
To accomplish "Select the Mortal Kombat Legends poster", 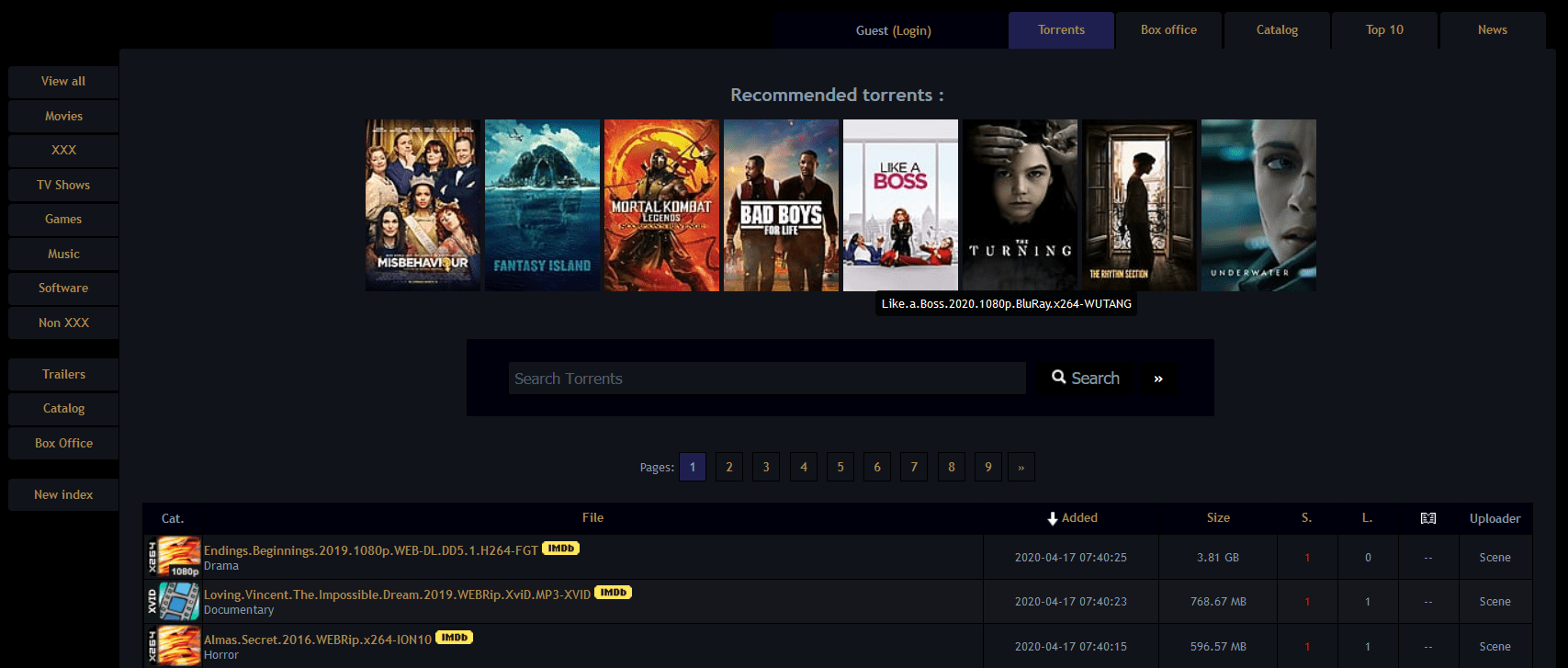I will 661,205.
